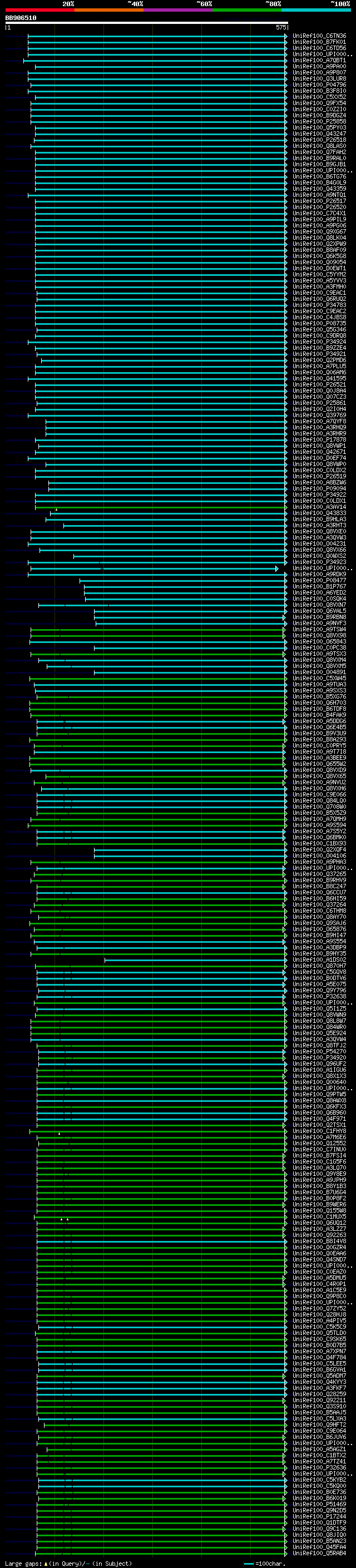Click the UniRef100_Q6VAL5 label
356x1568 pixels.
point(319,611)
